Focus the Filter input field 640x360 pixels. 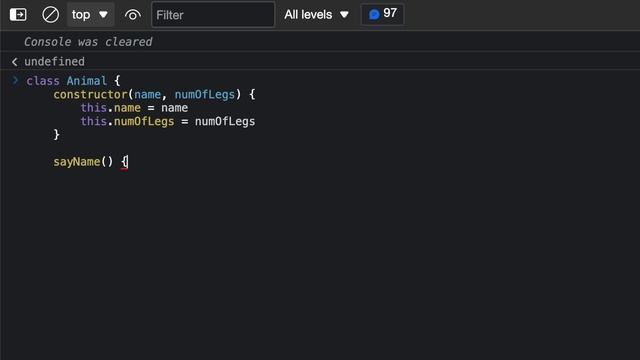click(213, 15)
